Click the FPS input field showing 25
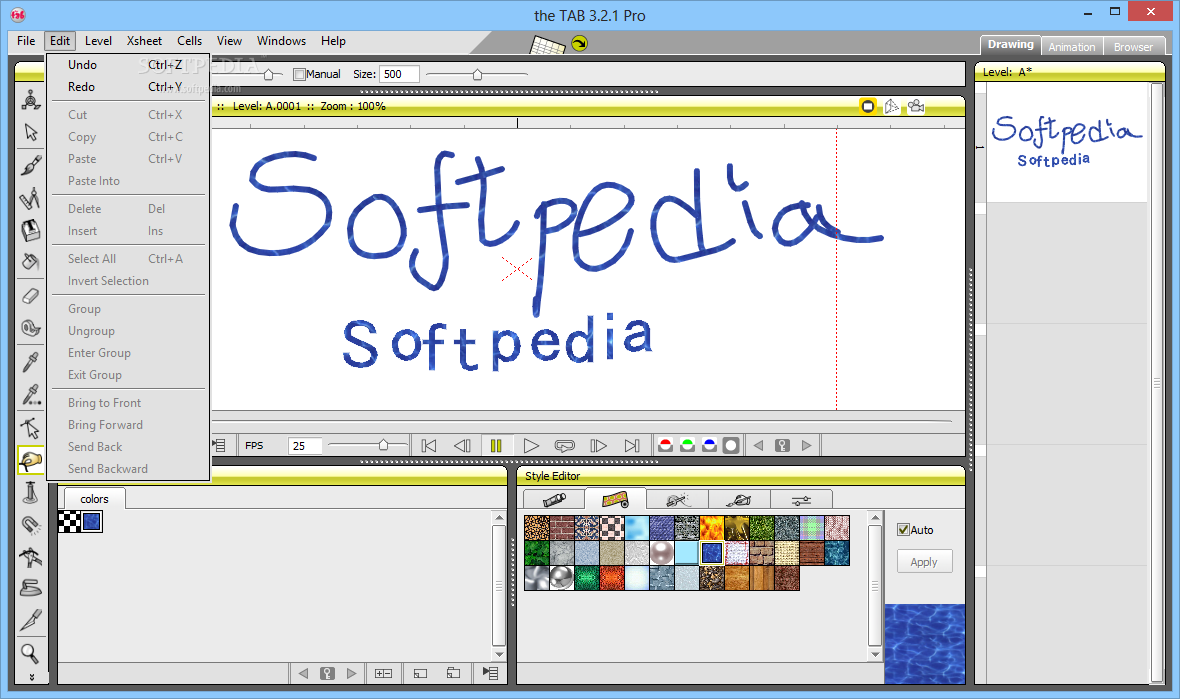Image resolution: width=1180 pixels, height=699 pixels. 305,445
